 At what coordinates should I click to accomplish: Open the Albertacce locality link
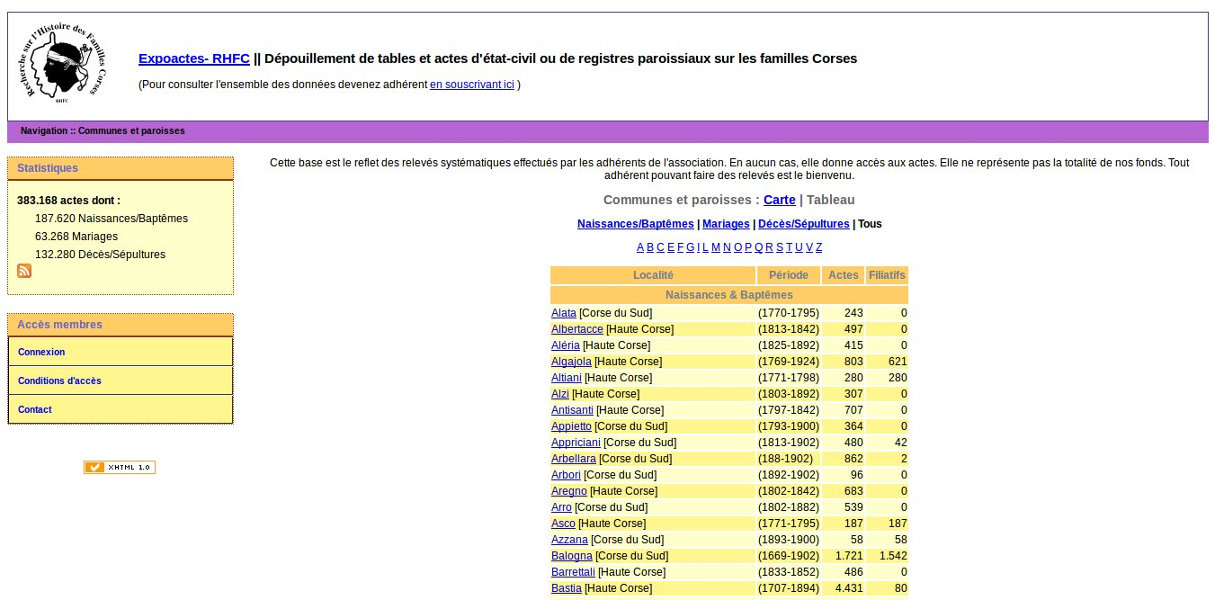(577, 329)
